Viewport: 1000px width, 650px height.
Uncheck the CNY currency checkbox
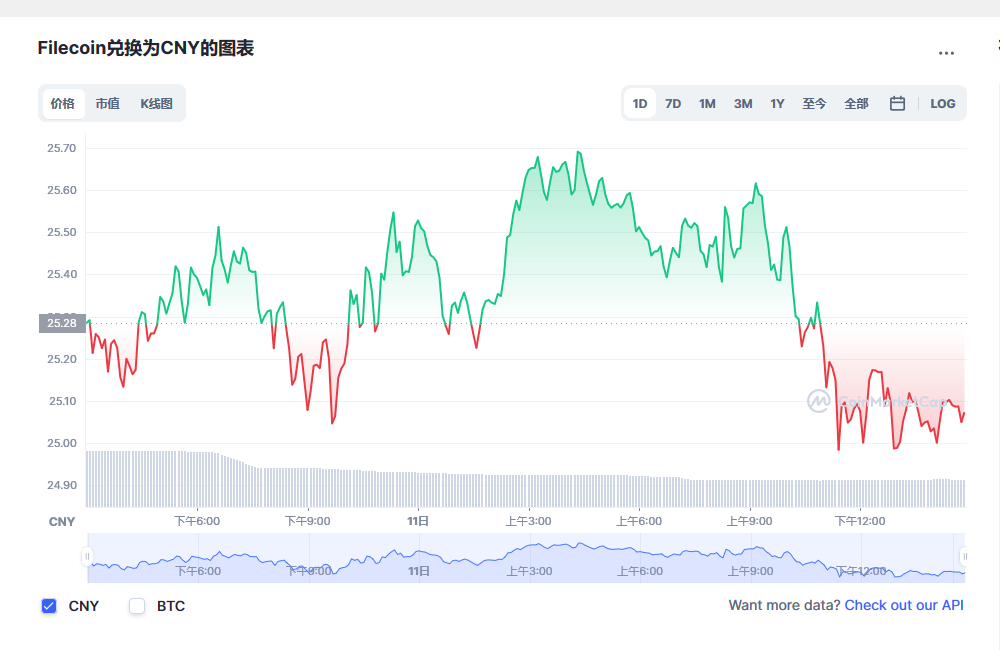click(49, 606)
